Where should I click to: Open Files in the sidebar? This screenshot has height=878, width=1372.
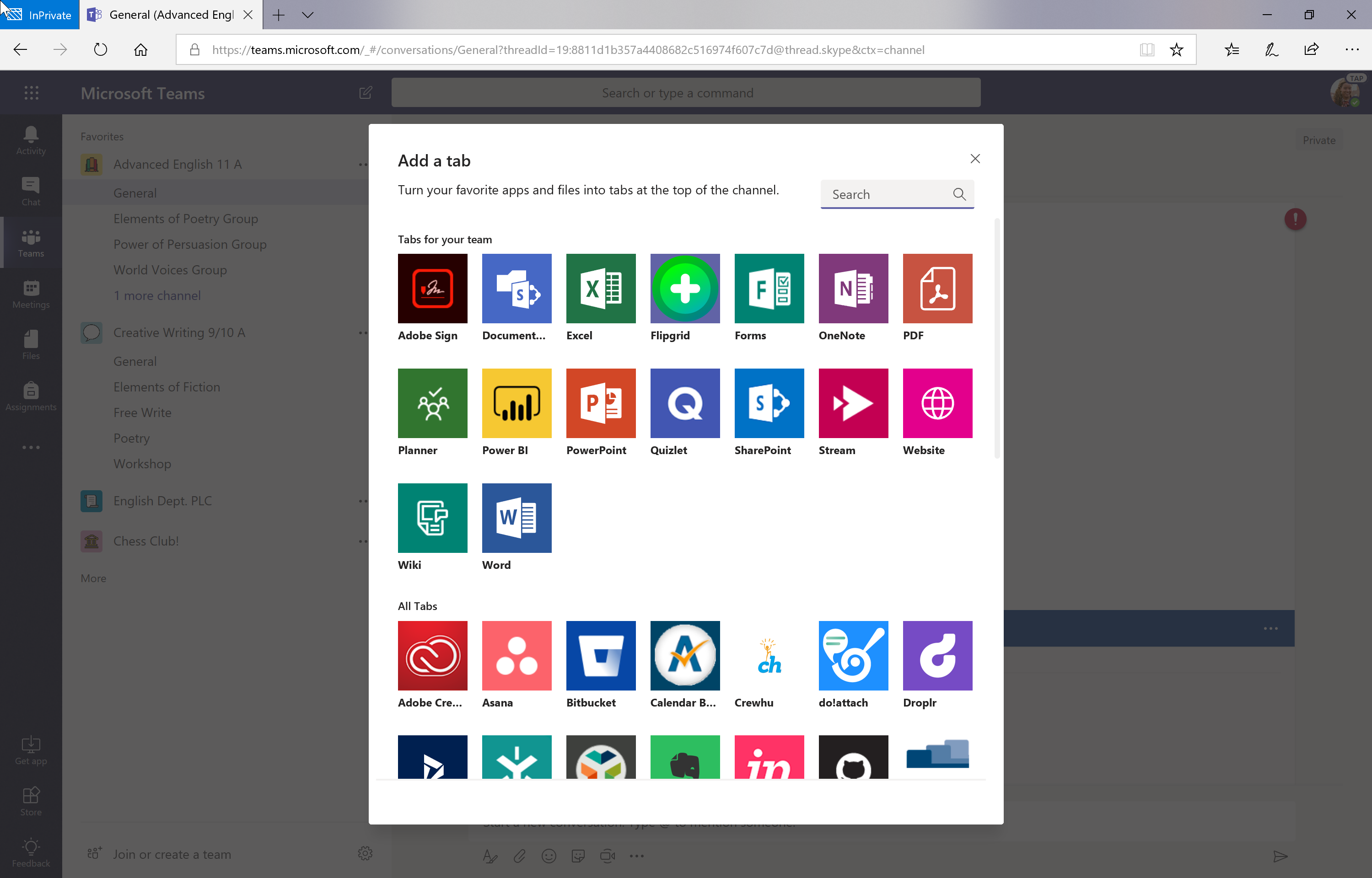pos(31,346)
